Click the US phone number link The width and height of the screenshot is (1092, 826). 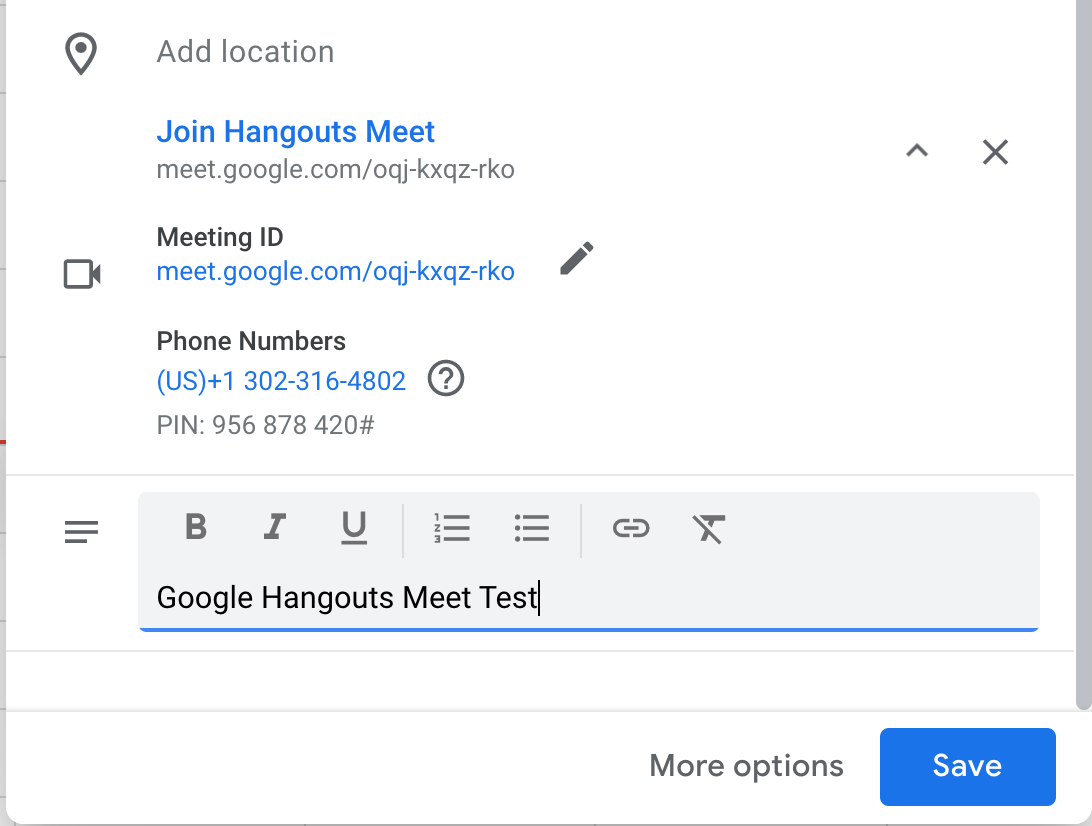(282, 381)
